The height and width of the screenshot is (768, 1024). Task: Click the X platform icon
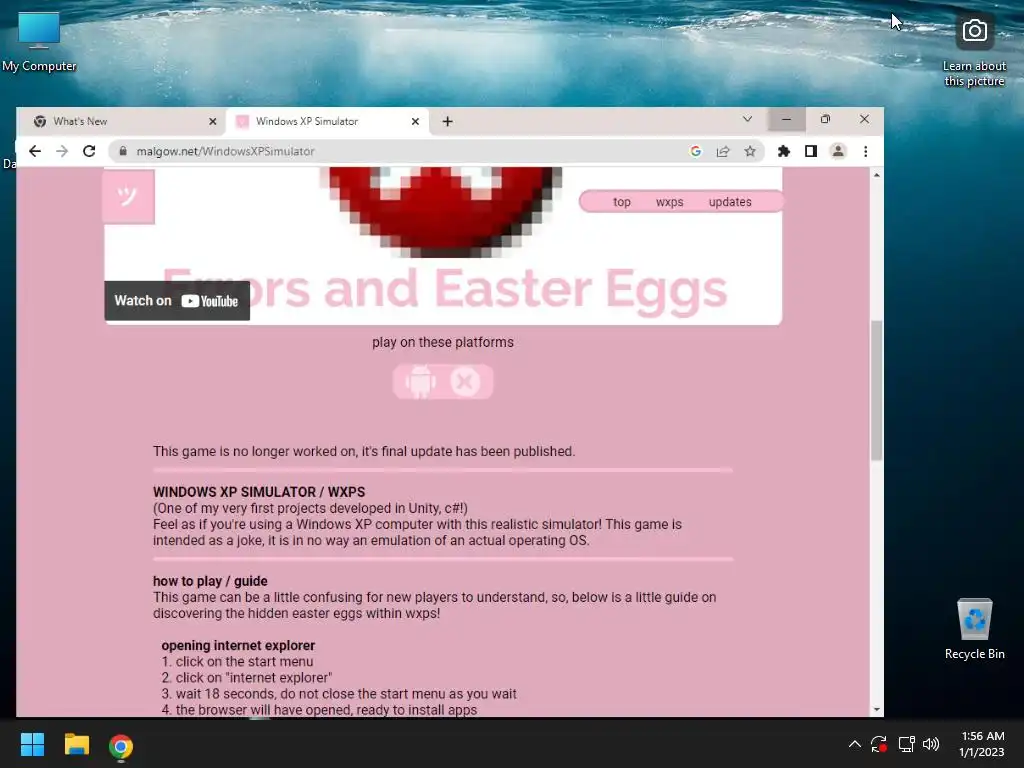point(465,381)
